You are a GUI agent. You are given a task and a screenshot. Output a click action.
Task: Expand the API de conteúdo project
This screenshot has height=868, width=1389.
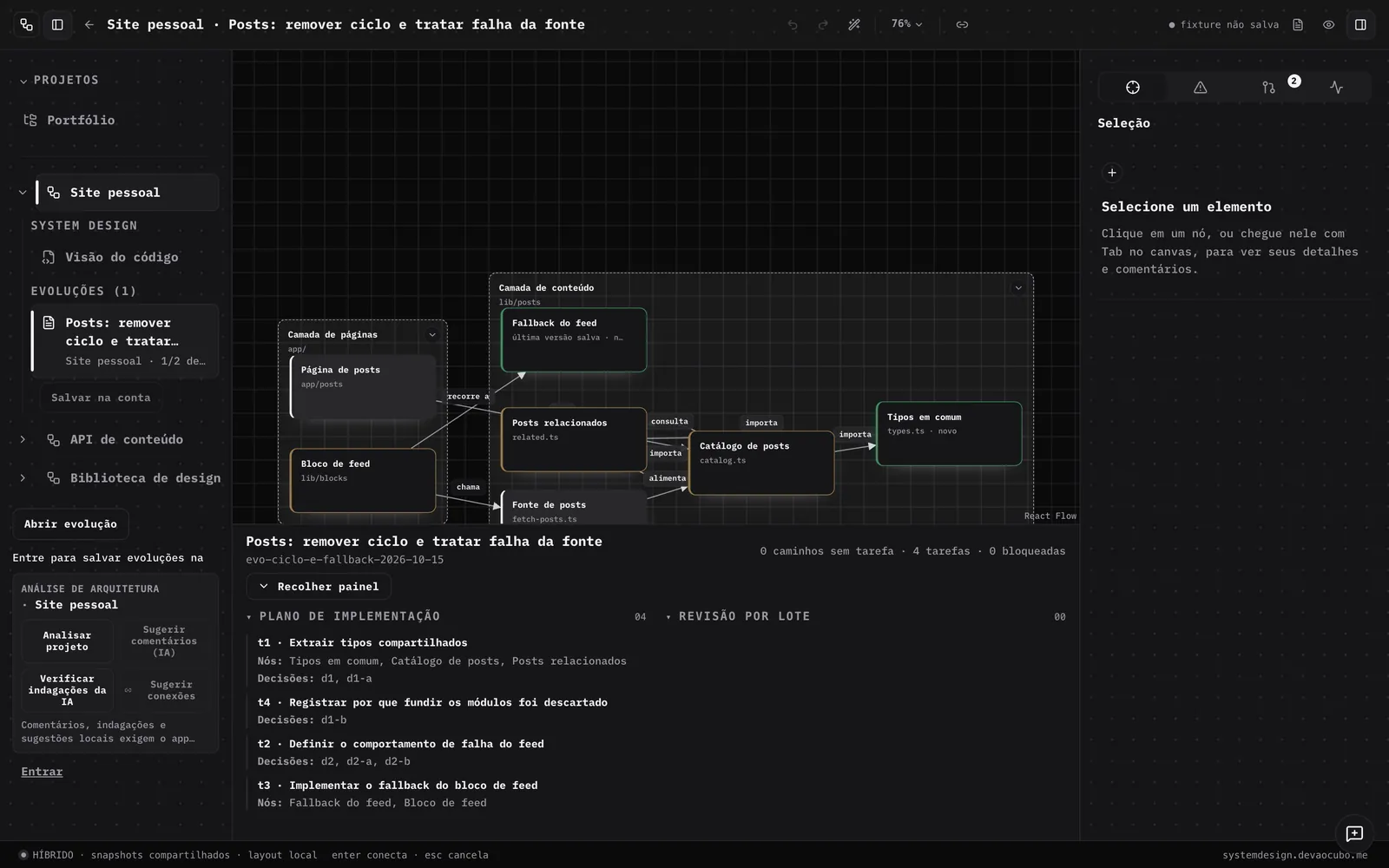point(23,439)
